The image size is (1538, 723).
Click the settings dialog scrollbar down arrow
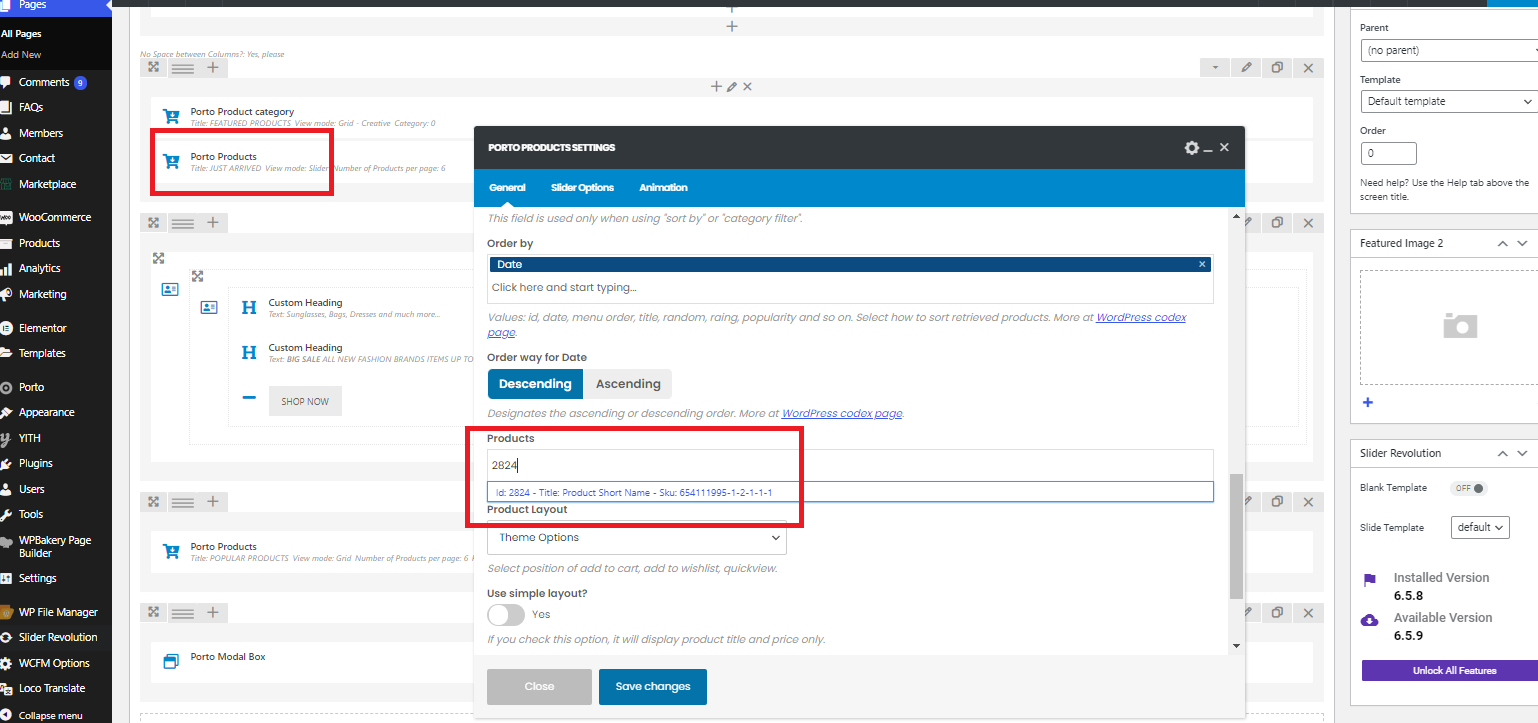(x=1237, y=646)
